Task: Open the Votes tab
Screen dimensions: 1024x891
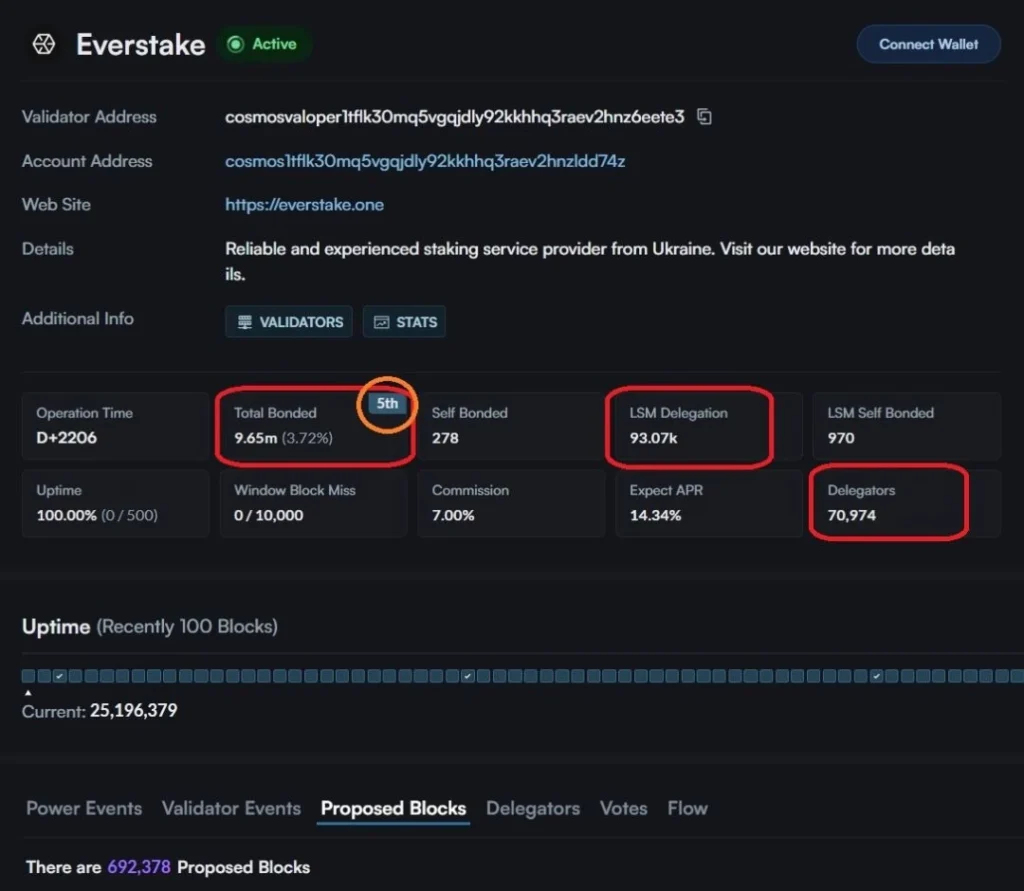Action: point(623,808)
